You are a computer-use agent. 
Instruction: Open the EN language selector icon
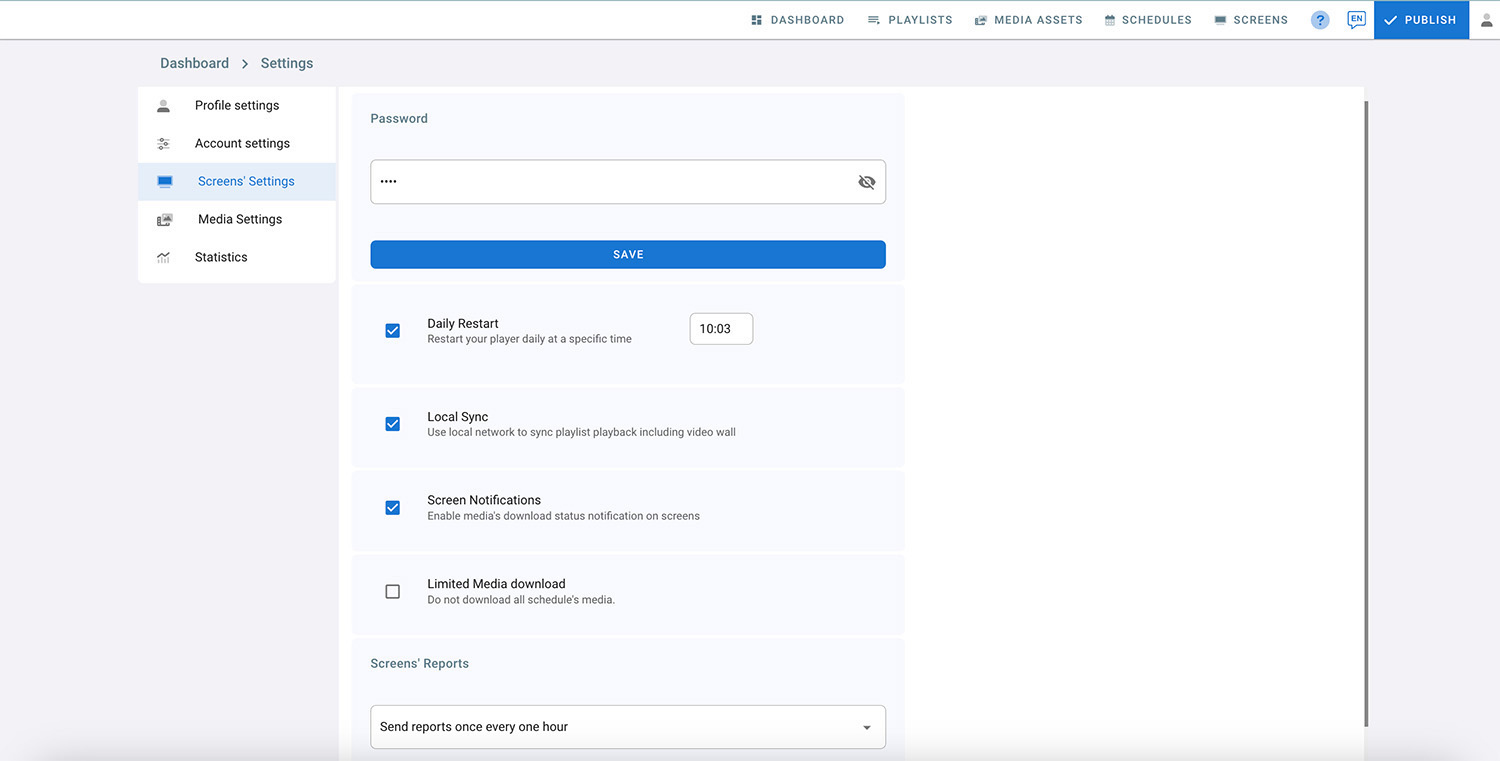click(1356, 20)
